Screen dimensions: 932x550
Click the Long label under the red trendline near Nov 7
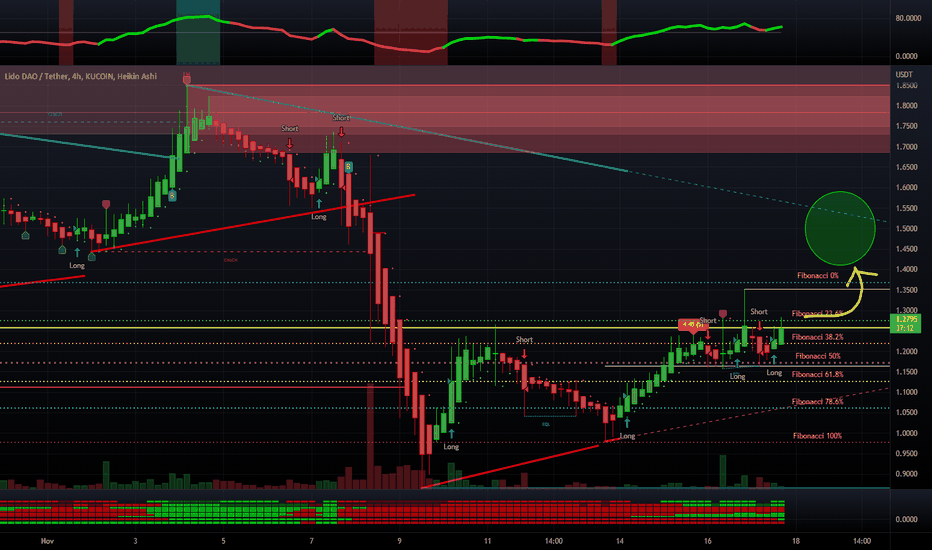click(x=319, y=217)
